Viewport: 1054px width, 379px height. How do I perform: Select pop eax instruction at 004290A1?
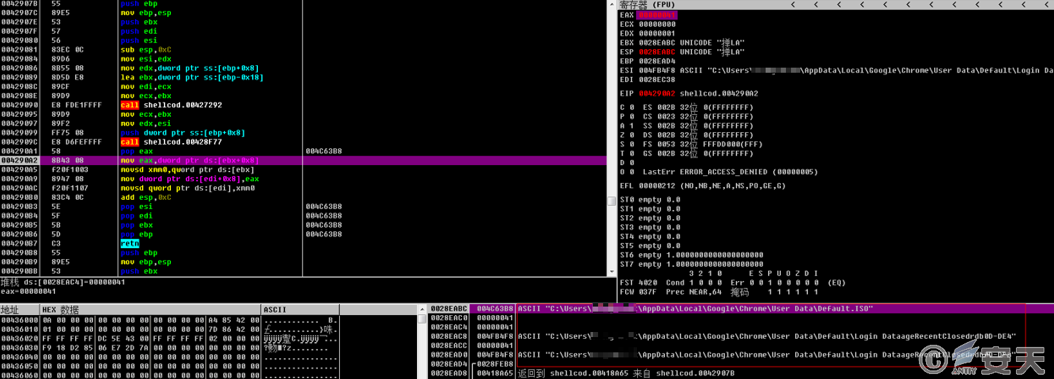pyautogui.click(x=136, y=151)
